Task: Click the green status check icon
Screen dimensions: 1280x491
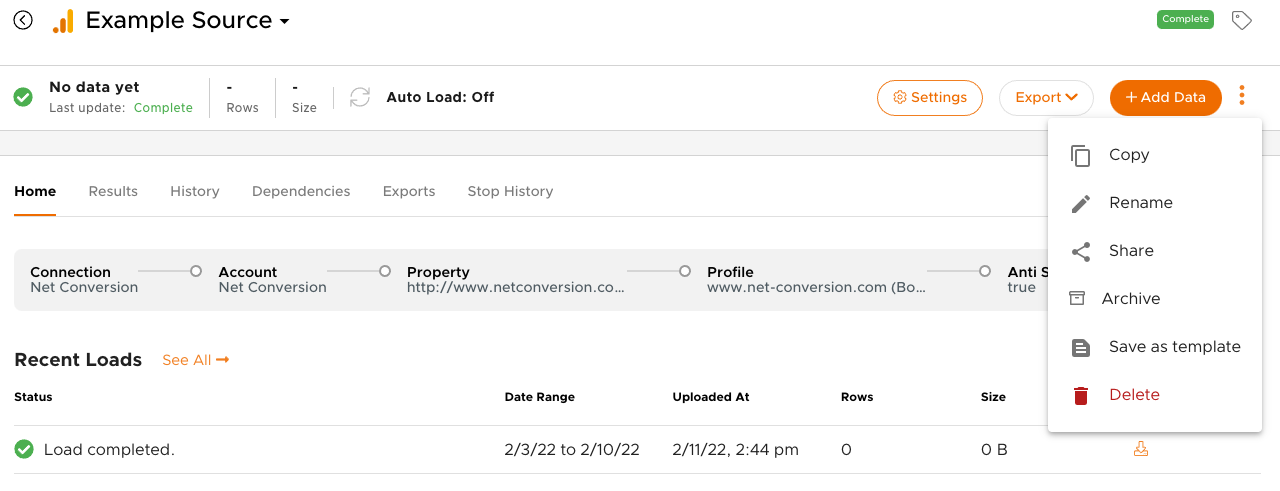Action: click(23, 97)
